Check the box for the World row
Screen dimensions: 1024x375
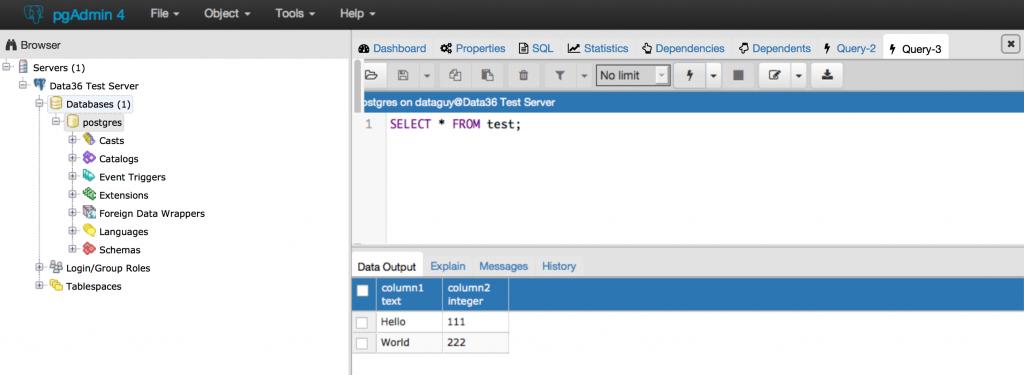click(x=362, y=343)
